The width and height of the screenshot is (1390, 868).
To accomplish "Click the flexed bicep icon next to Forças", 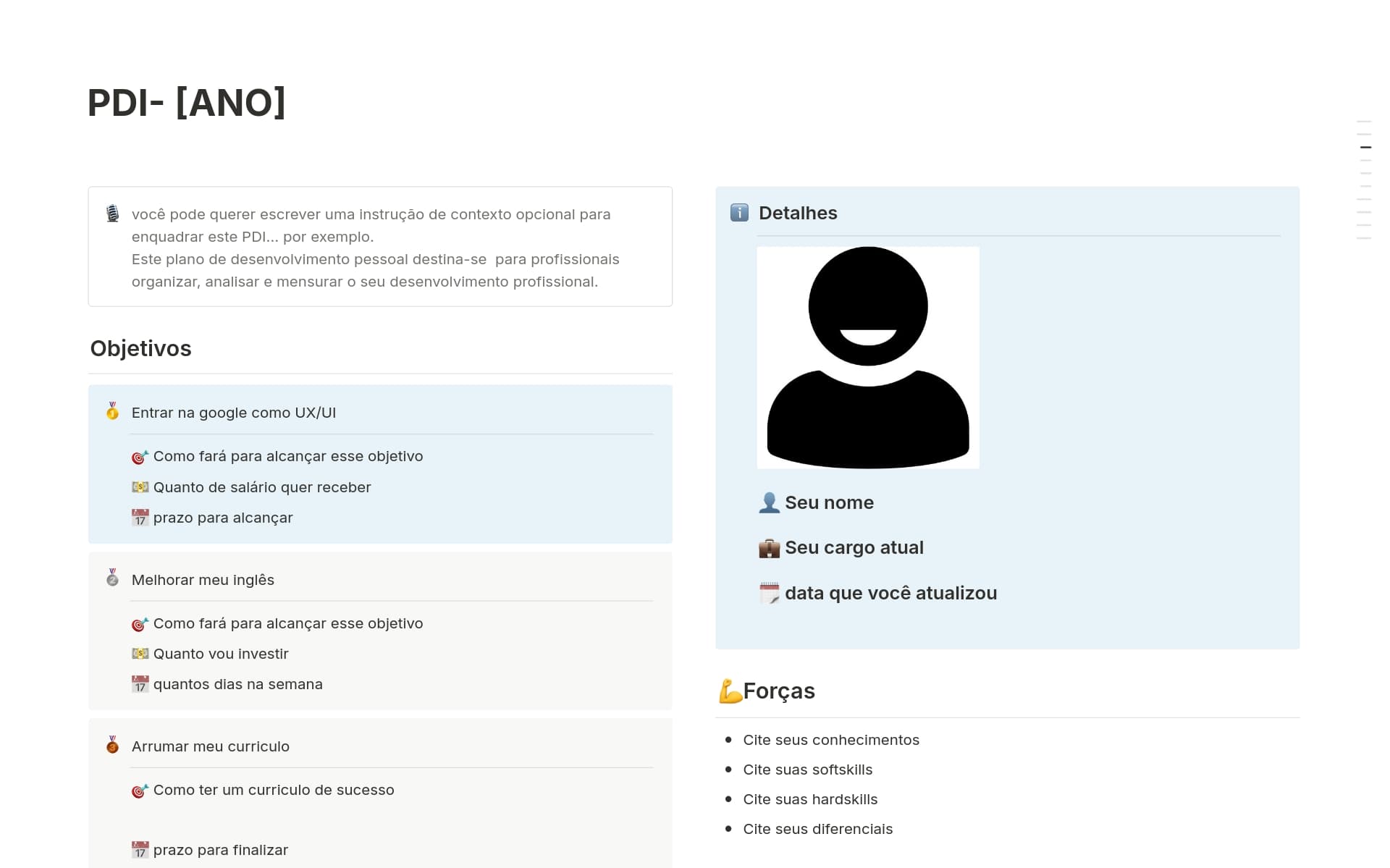I will pos(730,691).
